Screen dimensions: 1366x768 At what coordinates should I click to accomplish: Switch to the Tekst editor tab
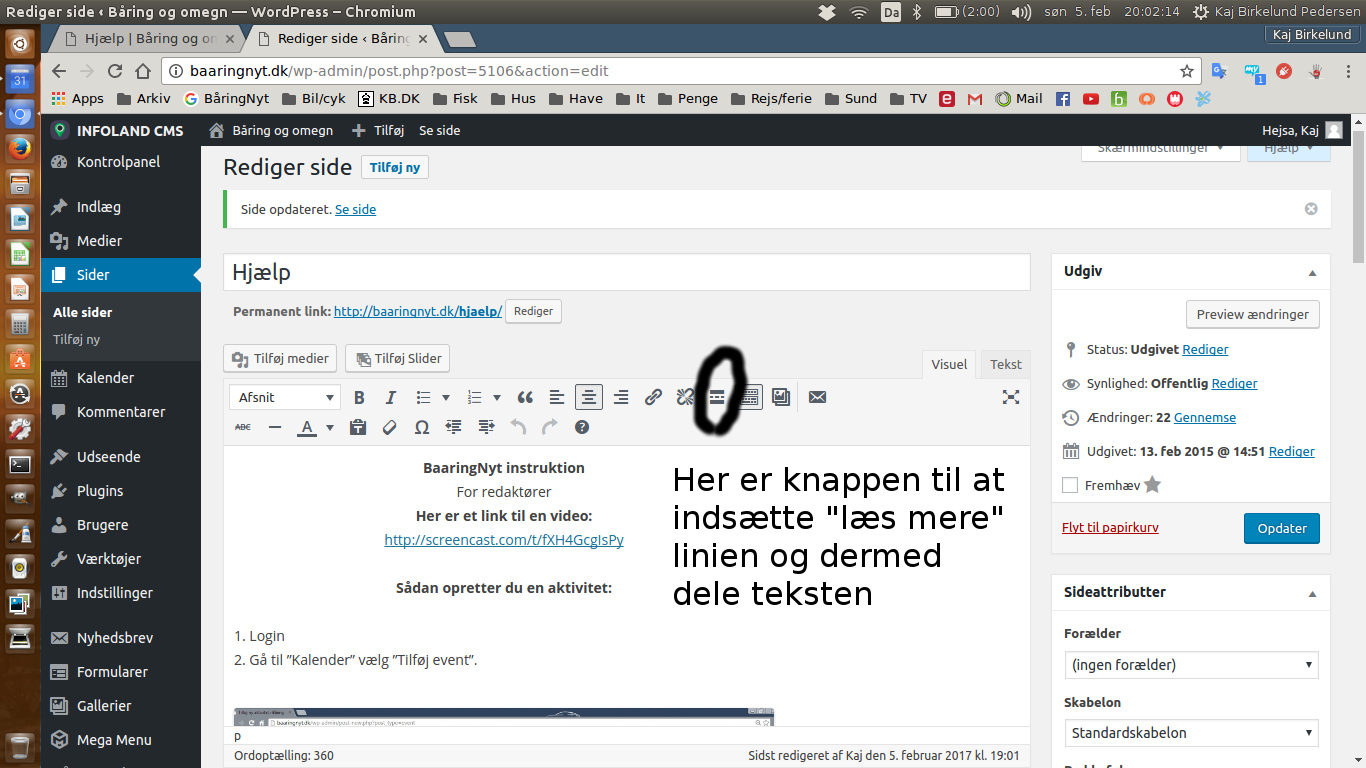tap(1006, 364)
